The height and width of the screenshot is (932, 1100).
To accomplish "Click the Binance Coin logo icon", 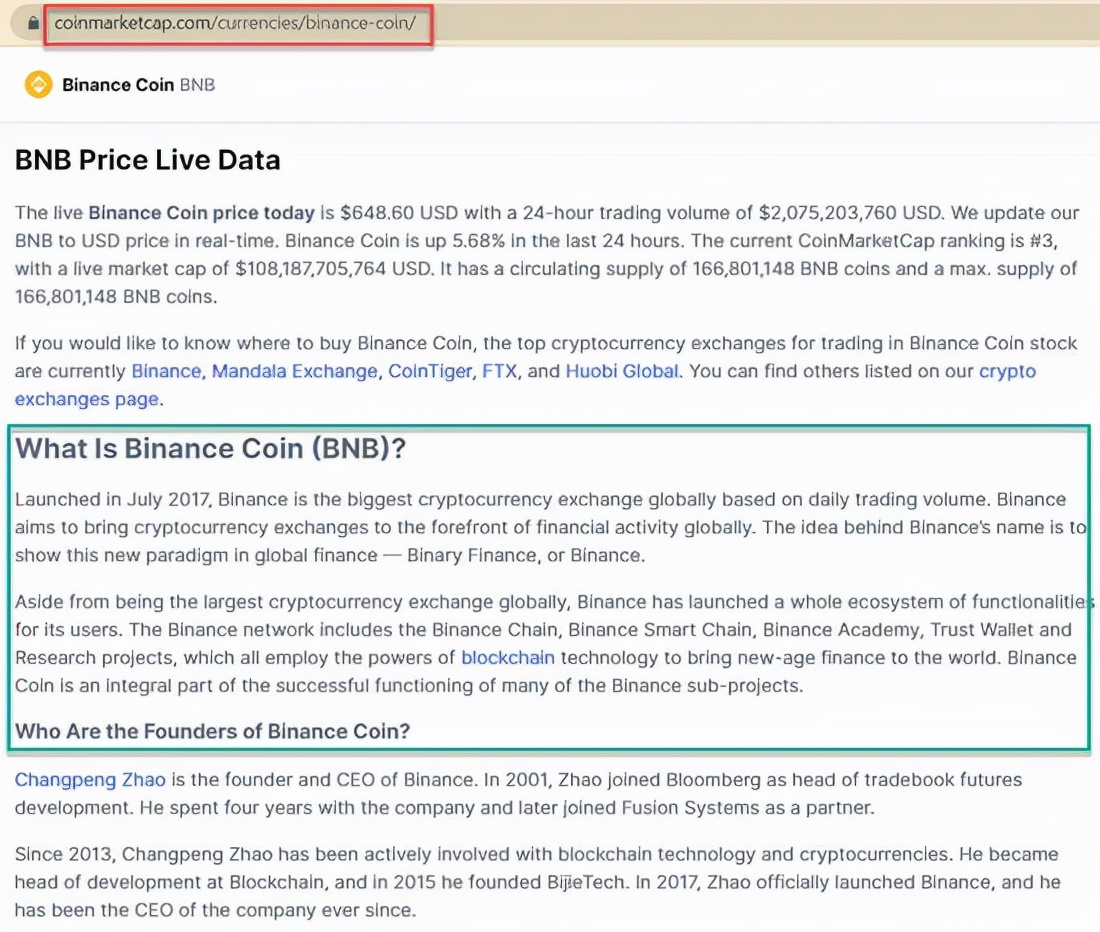I will tap(39, 85).
